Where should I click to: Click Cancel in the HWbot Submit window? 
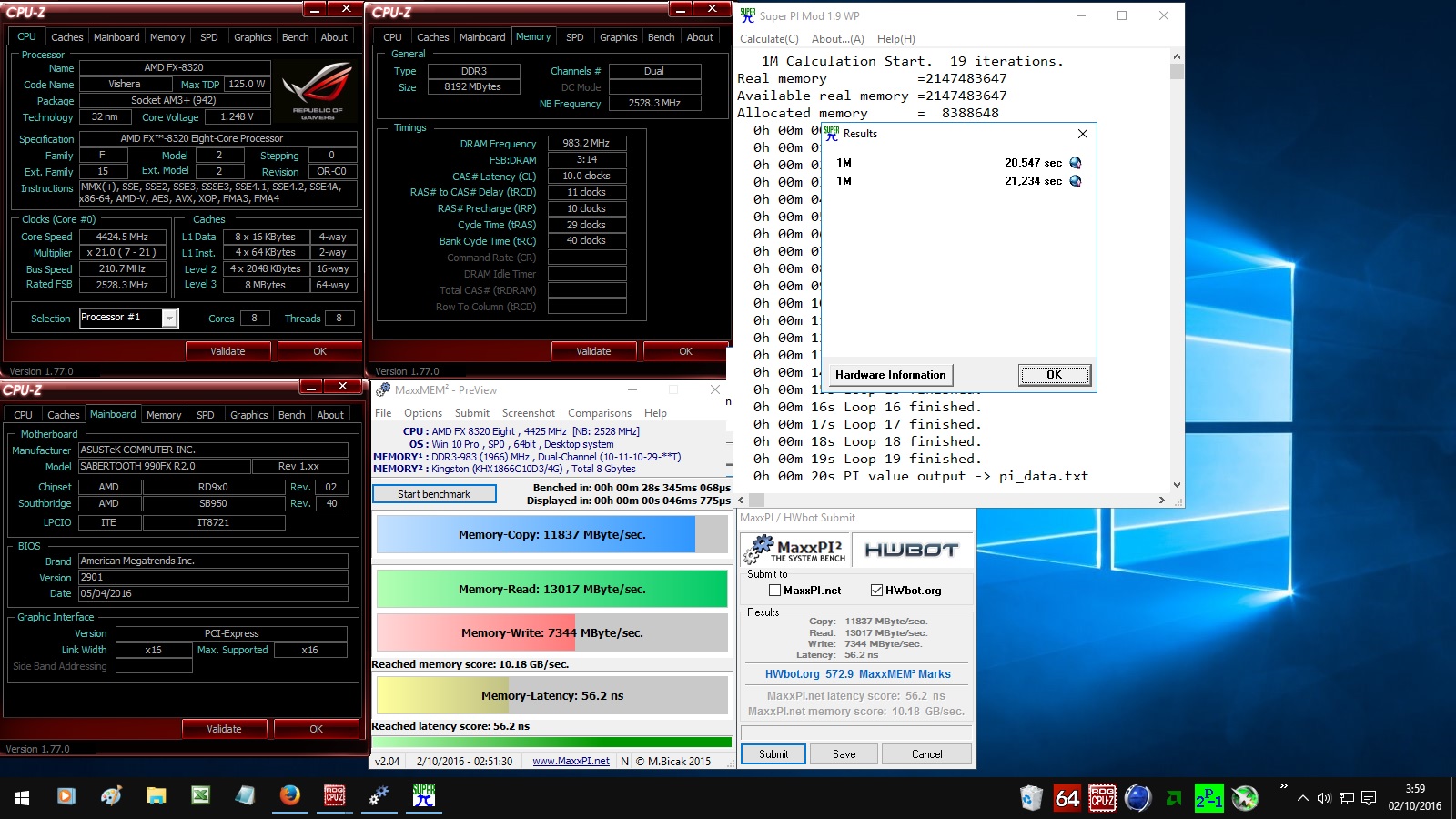point(927,754)
